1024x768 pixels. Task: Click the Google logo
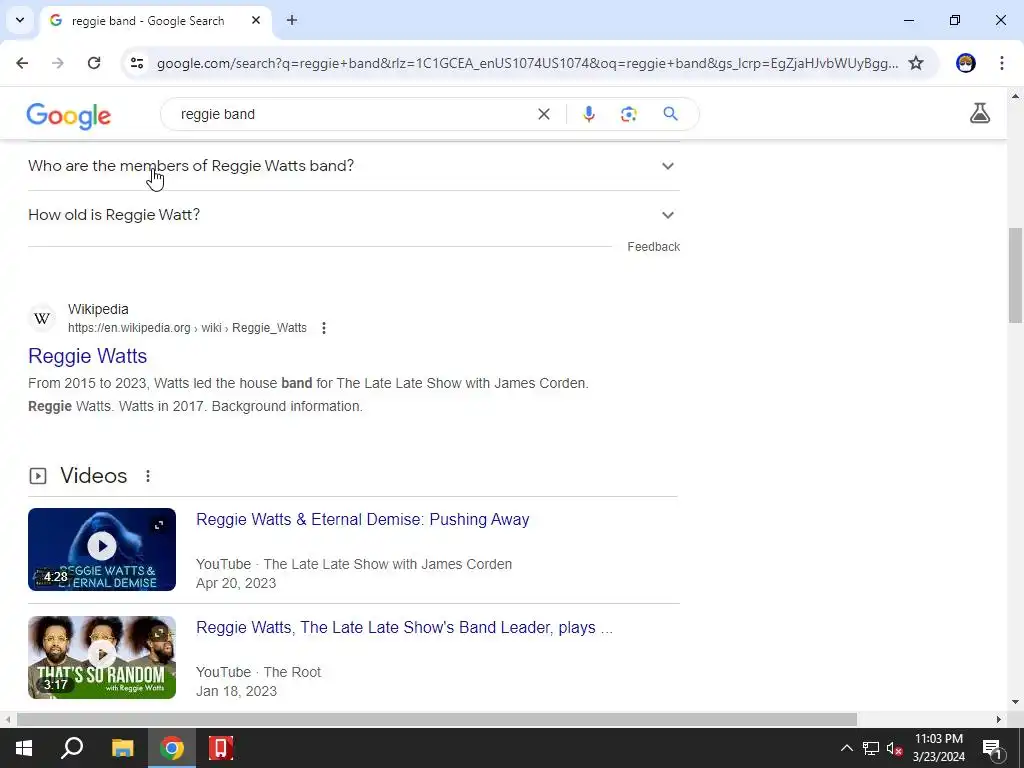[x=69, y=116]
